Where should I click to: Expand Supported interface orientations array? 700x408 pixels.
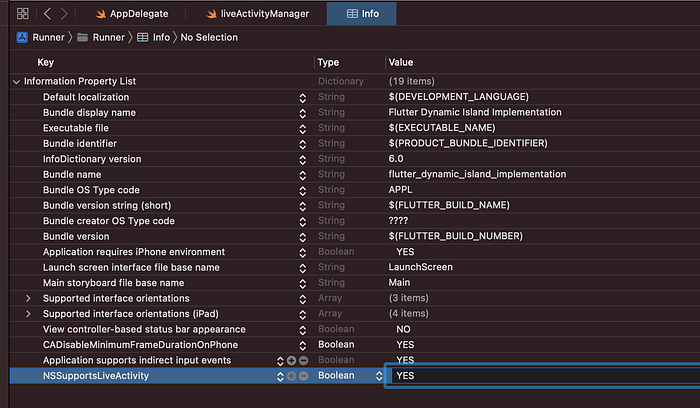point(28,298)
